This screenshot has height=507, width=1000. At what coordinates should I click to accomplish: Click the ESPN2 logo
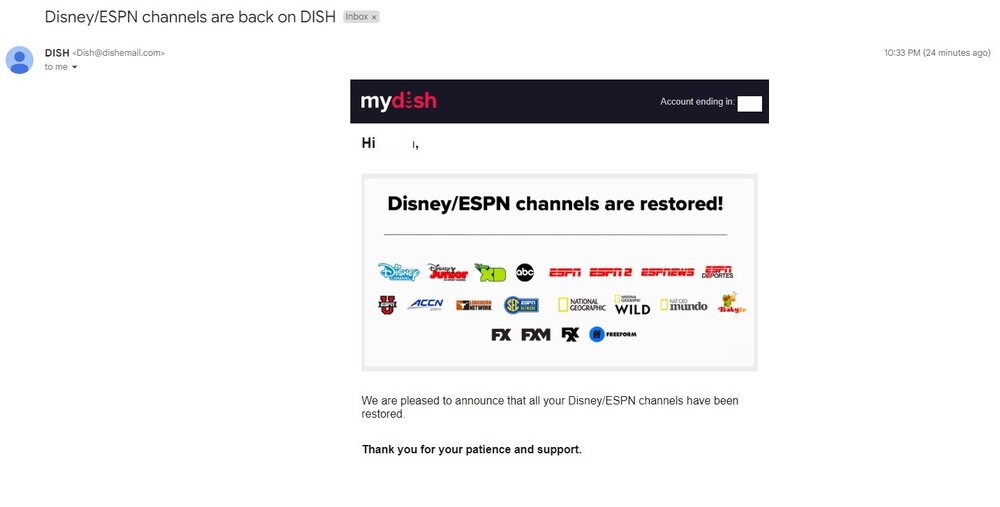click(x=610, y=272)
